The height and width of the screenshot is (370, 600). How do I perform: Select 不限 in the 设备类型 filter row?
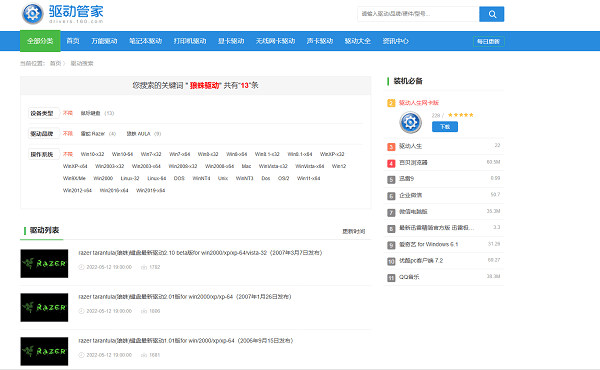(68, 113)
